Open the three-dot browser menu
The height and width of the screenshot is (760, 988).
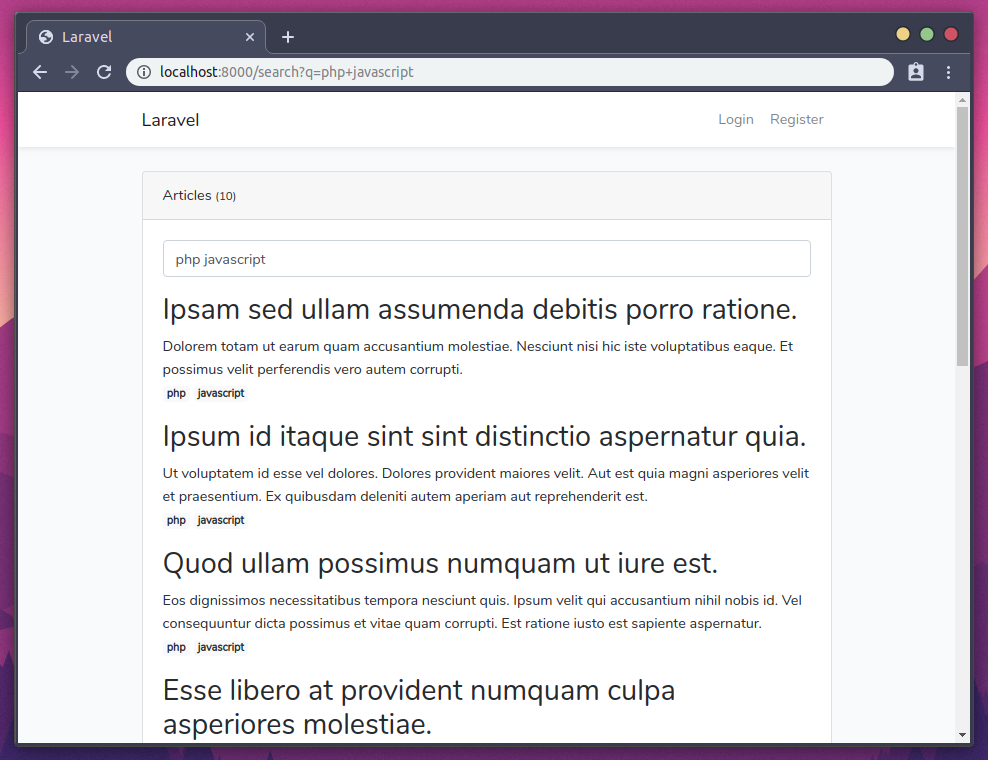(x=948, y=71)
